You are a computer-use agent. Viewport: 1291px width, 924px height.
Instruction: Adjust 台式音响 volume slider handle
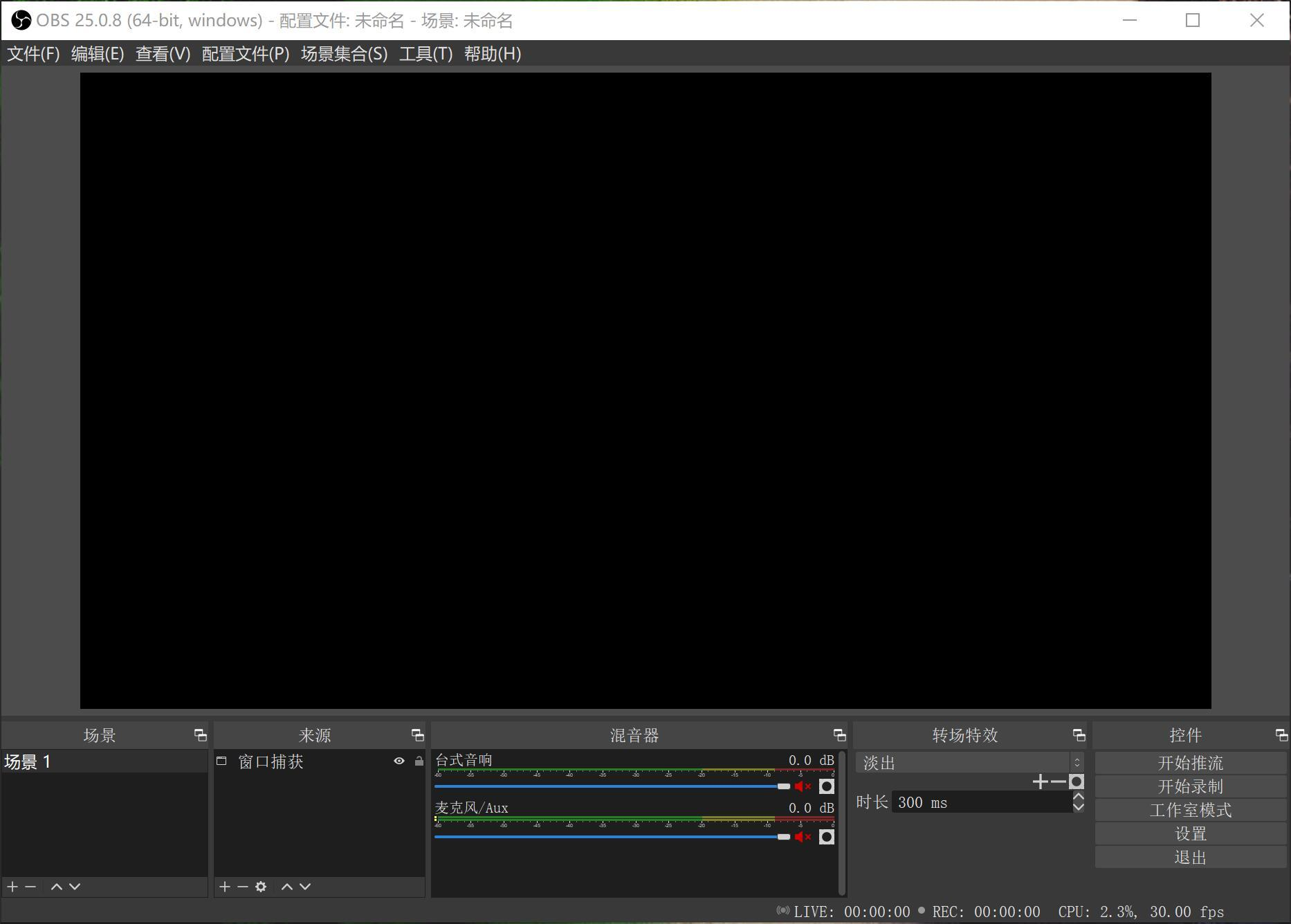click(x=783, y=786)
